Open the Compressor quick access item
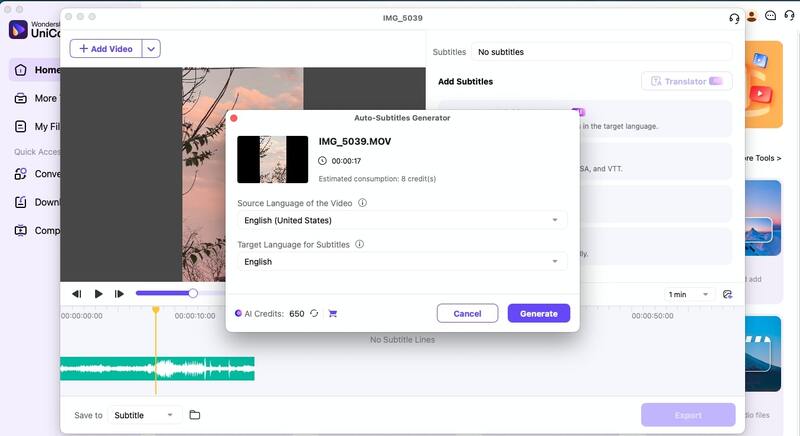The image size is (800, 436). tap(35, 230)
